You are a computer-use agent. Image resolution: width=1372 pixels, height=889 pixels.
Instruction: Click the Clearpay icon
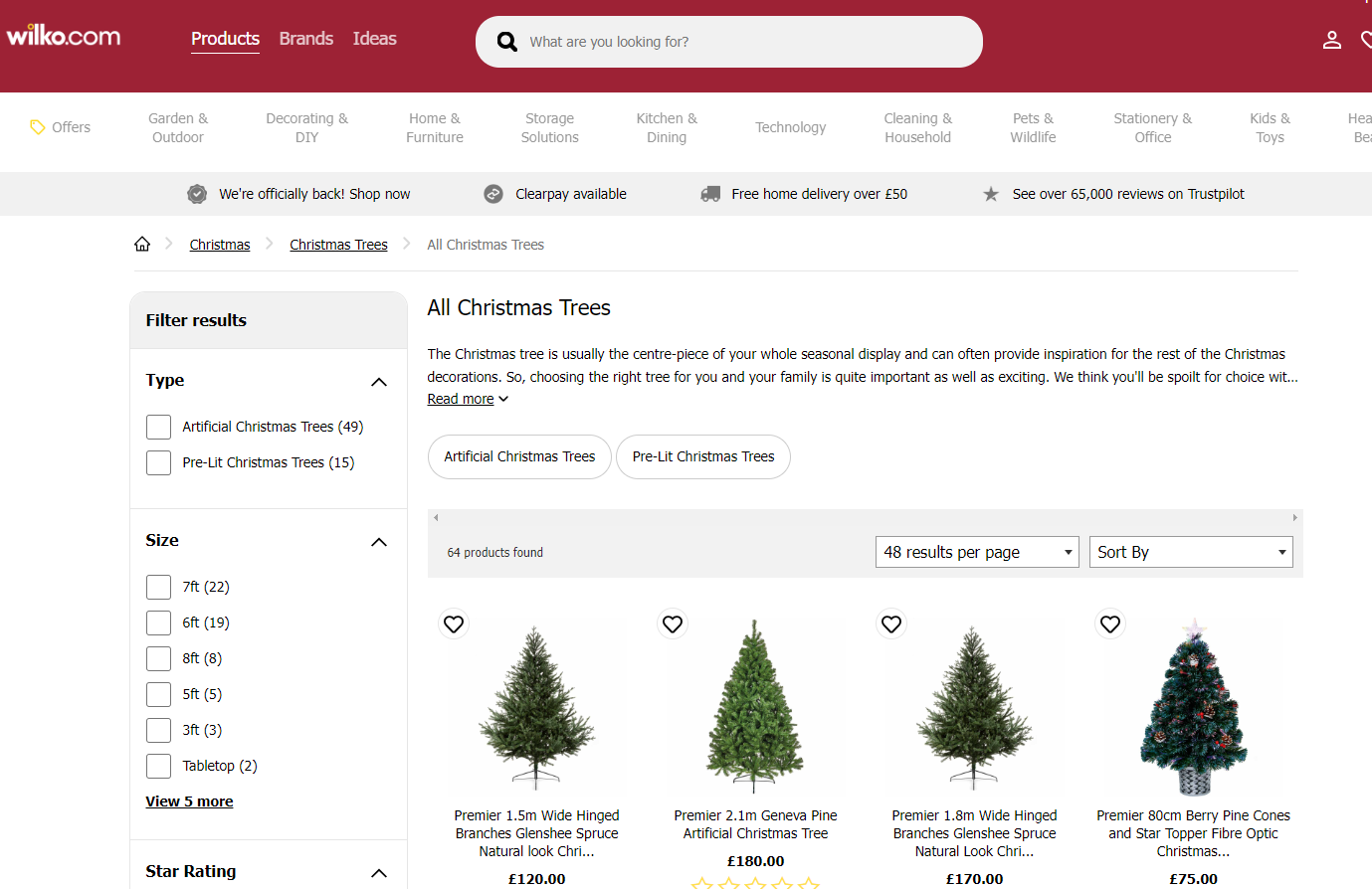493,194
